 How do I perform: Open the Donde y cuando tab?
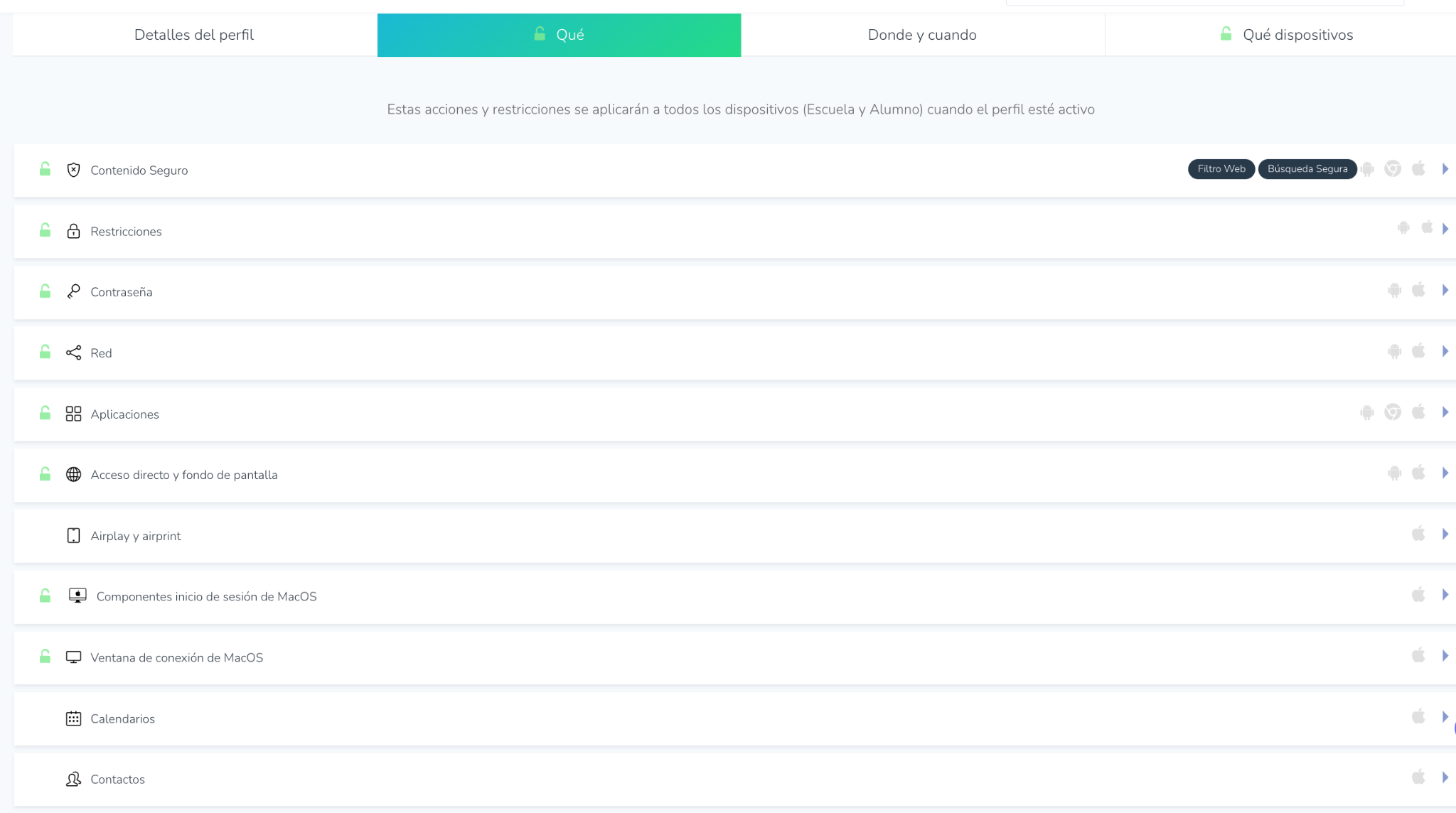click(922, 35)
